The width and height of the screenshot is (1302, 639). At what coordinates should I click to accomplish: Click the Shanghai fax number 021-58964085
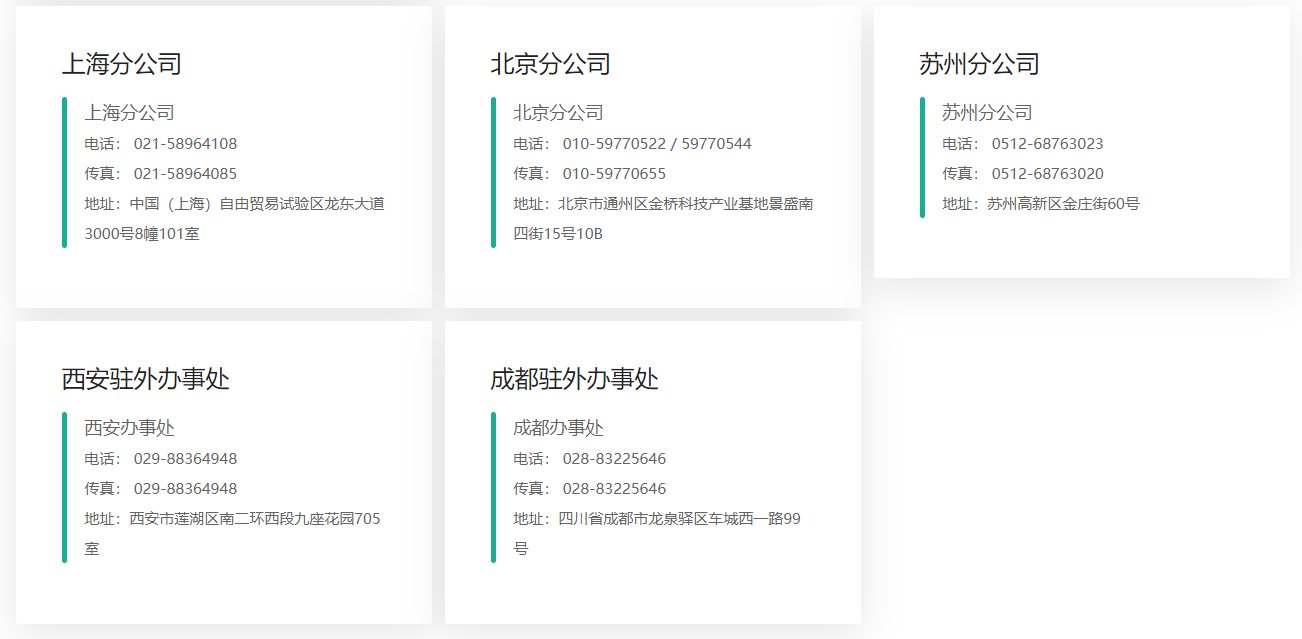click(185, 174)
